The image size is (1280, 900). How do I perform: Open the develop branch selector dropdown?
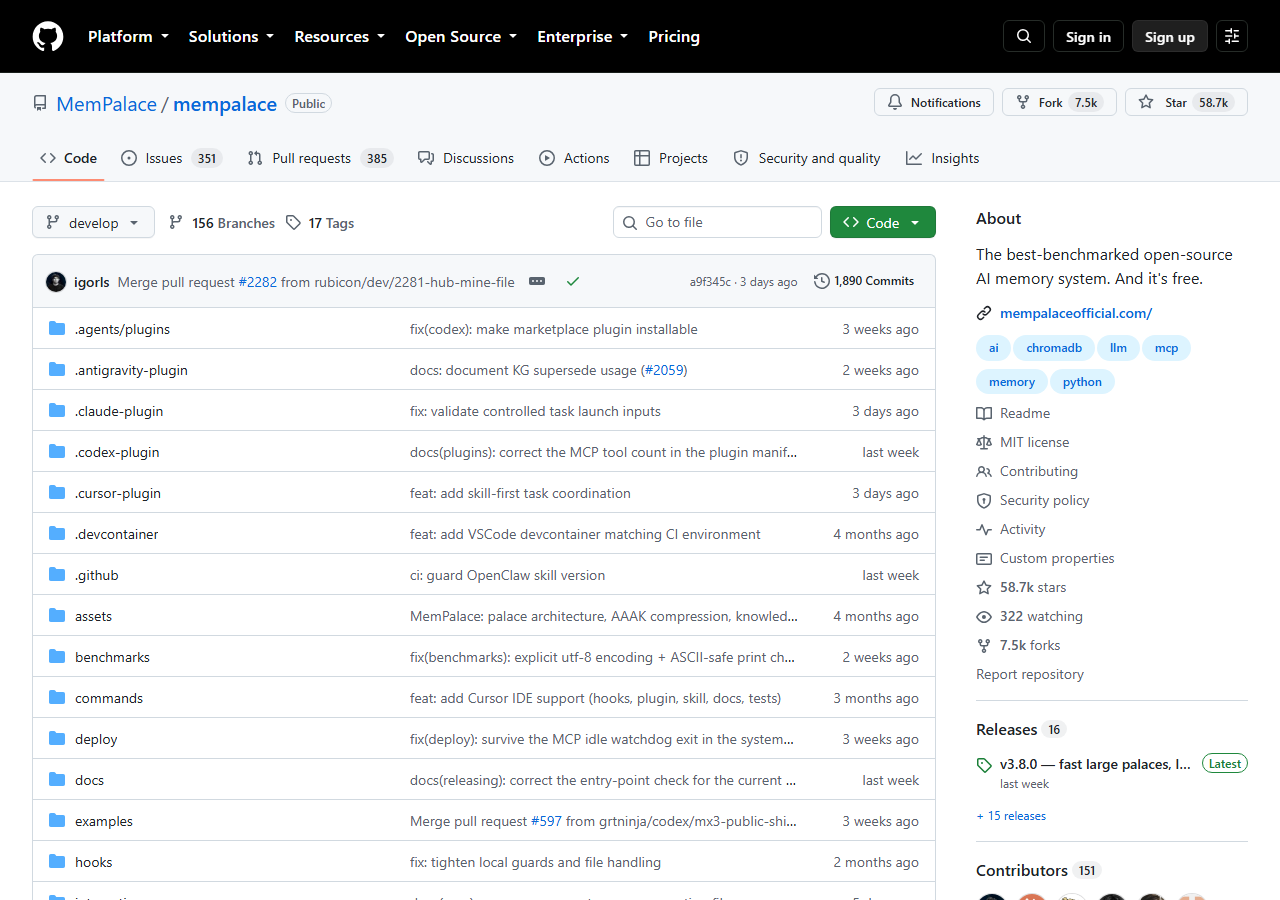pos(93,222)
